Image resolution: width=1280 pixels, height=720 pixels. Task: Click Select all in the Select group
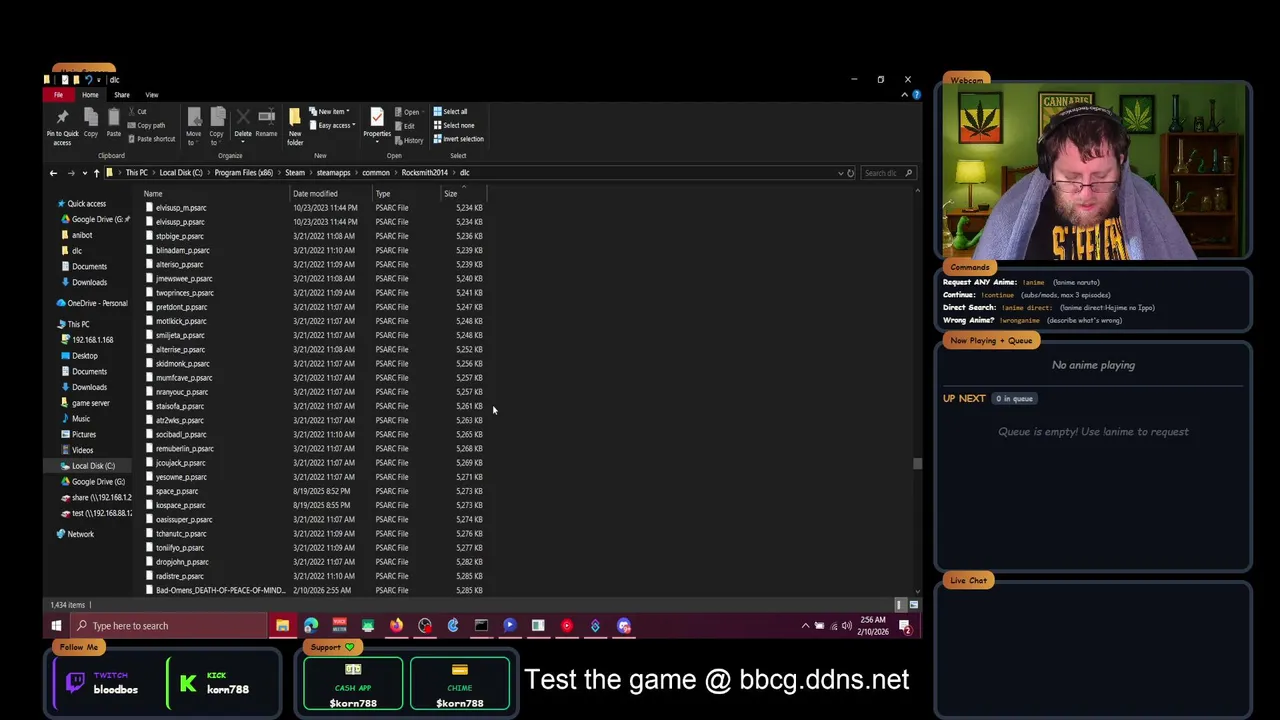451,111
